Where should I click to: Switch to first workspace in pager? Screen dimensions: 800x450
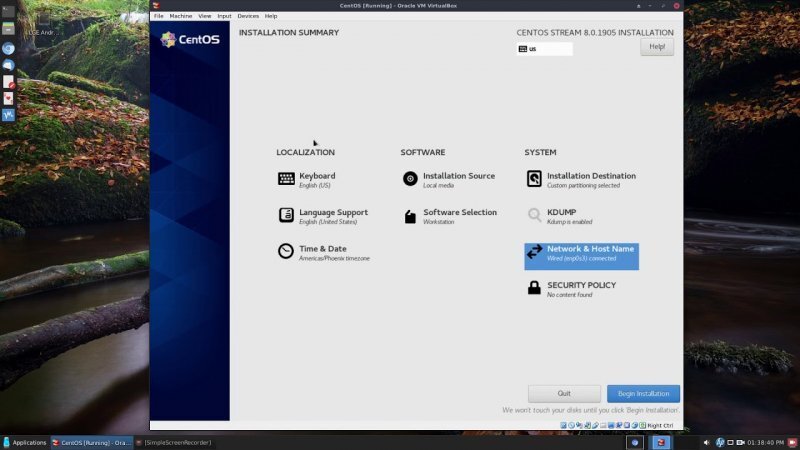pos(635,442)
